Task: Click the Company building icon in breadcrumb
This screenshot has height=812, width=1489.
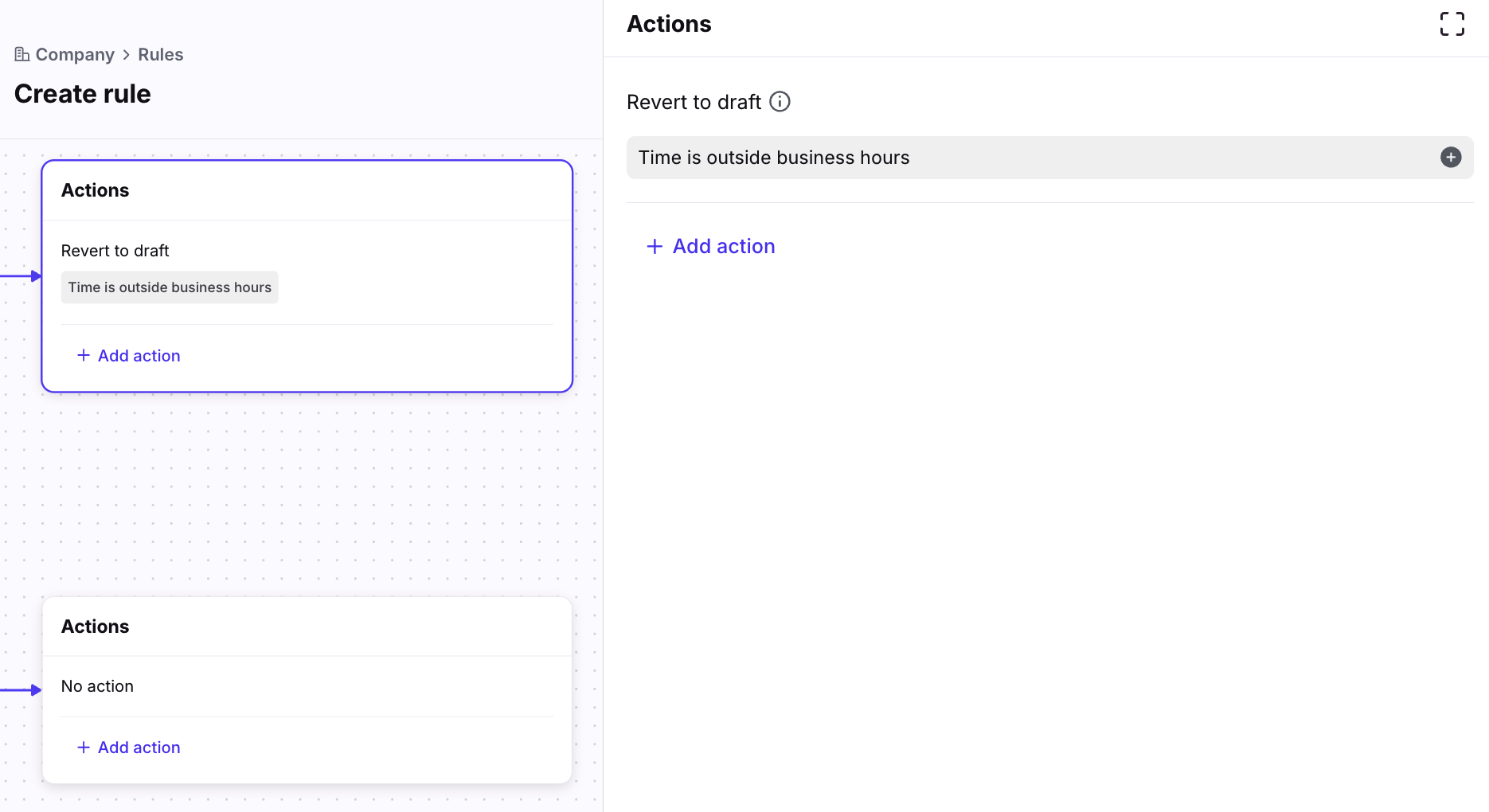Action: point(22,54)
